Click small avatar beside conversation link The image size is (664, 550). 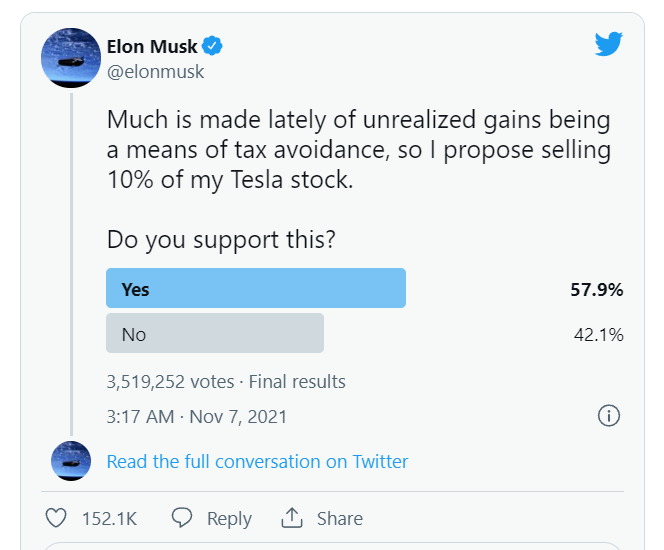point(71,461)
